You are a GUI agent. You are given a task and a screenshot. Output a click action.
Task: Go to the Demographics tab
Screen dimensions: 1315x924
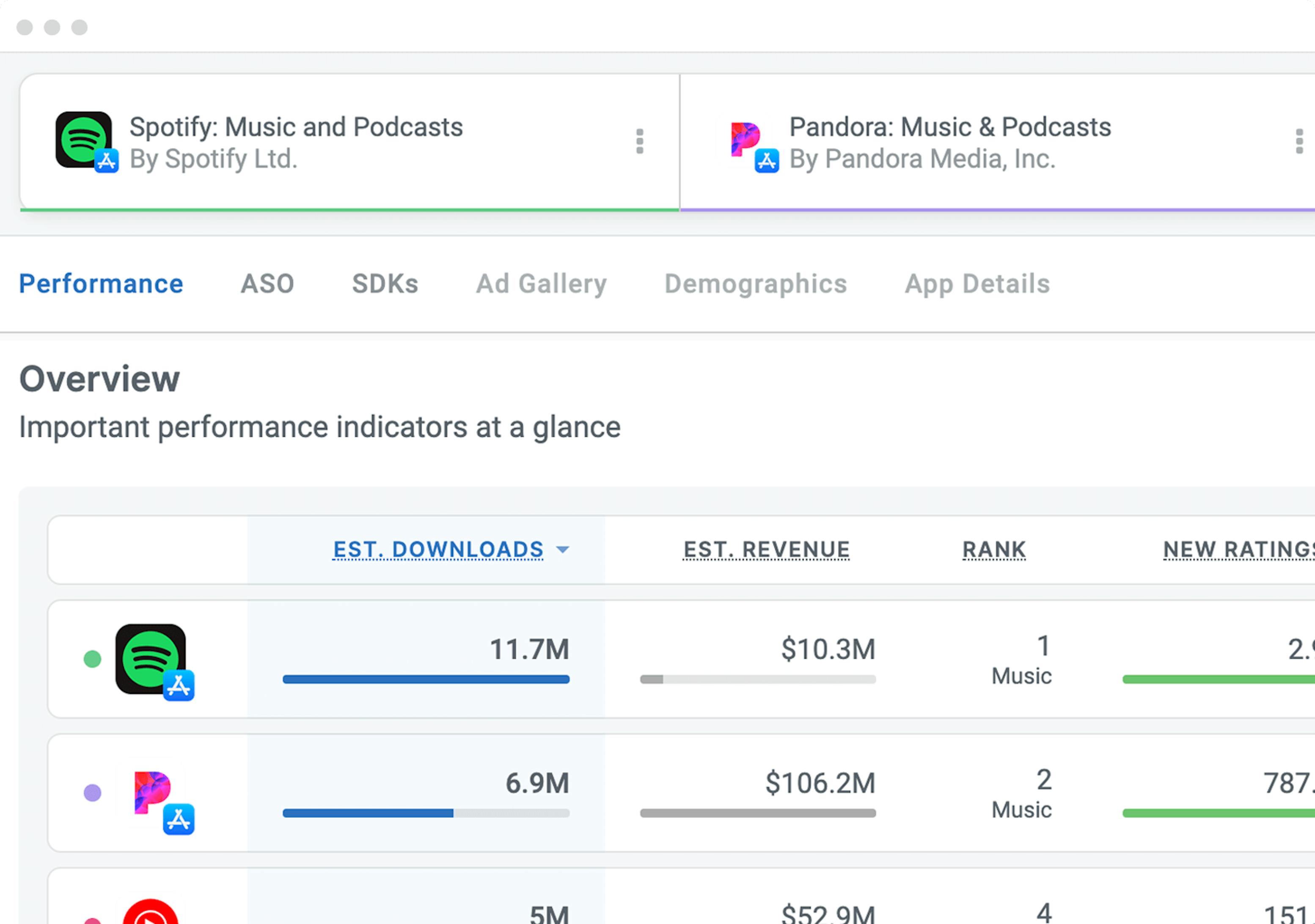coord(755,284)
